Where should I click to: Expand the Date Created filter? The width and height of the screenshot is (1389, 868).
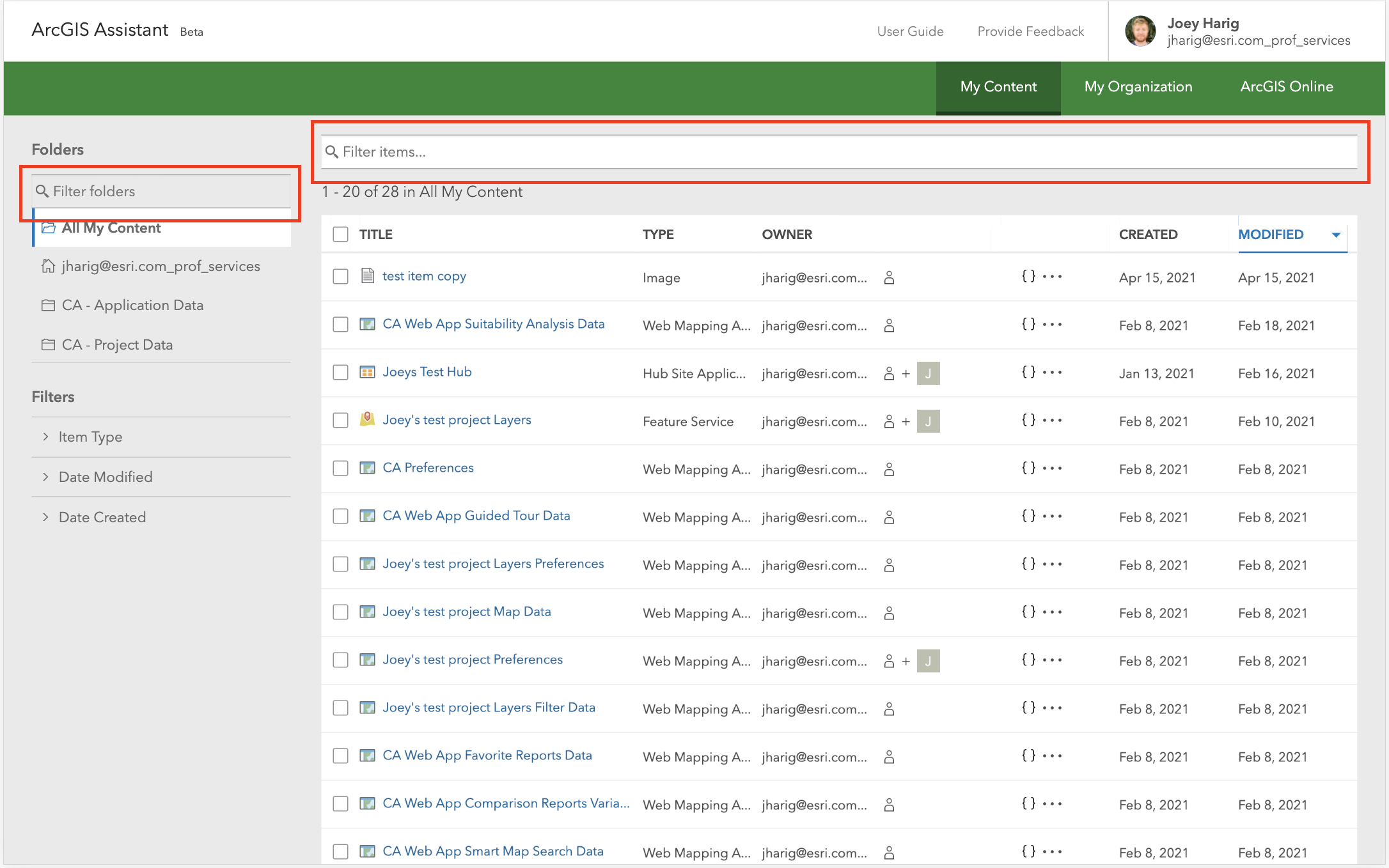[x=161, y=517]
